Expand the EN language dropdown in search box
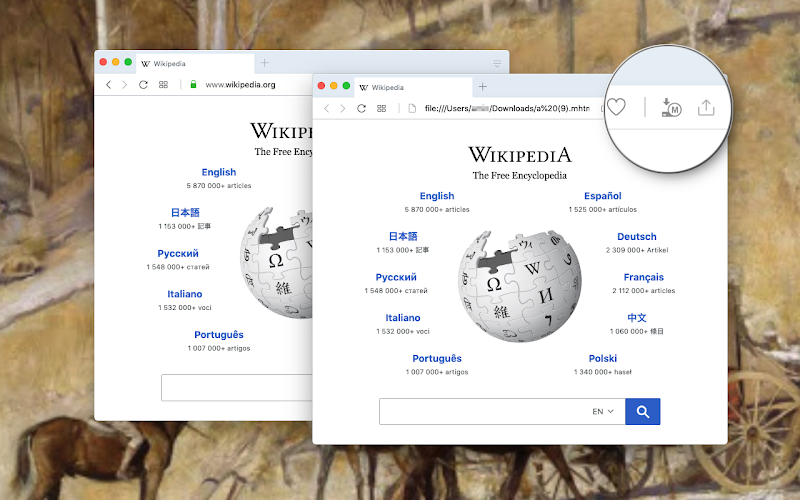The width and height of the screenshot is (800, 500). click(x=603, y=411)
